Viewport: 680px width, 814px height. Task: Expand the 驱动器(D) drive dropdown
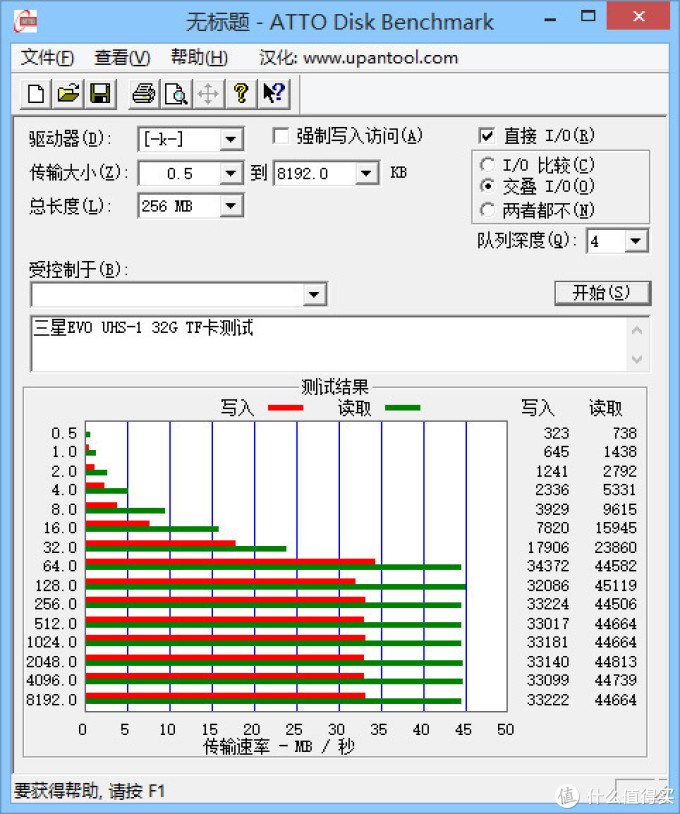pyautogui.click(x=230, y=139)
